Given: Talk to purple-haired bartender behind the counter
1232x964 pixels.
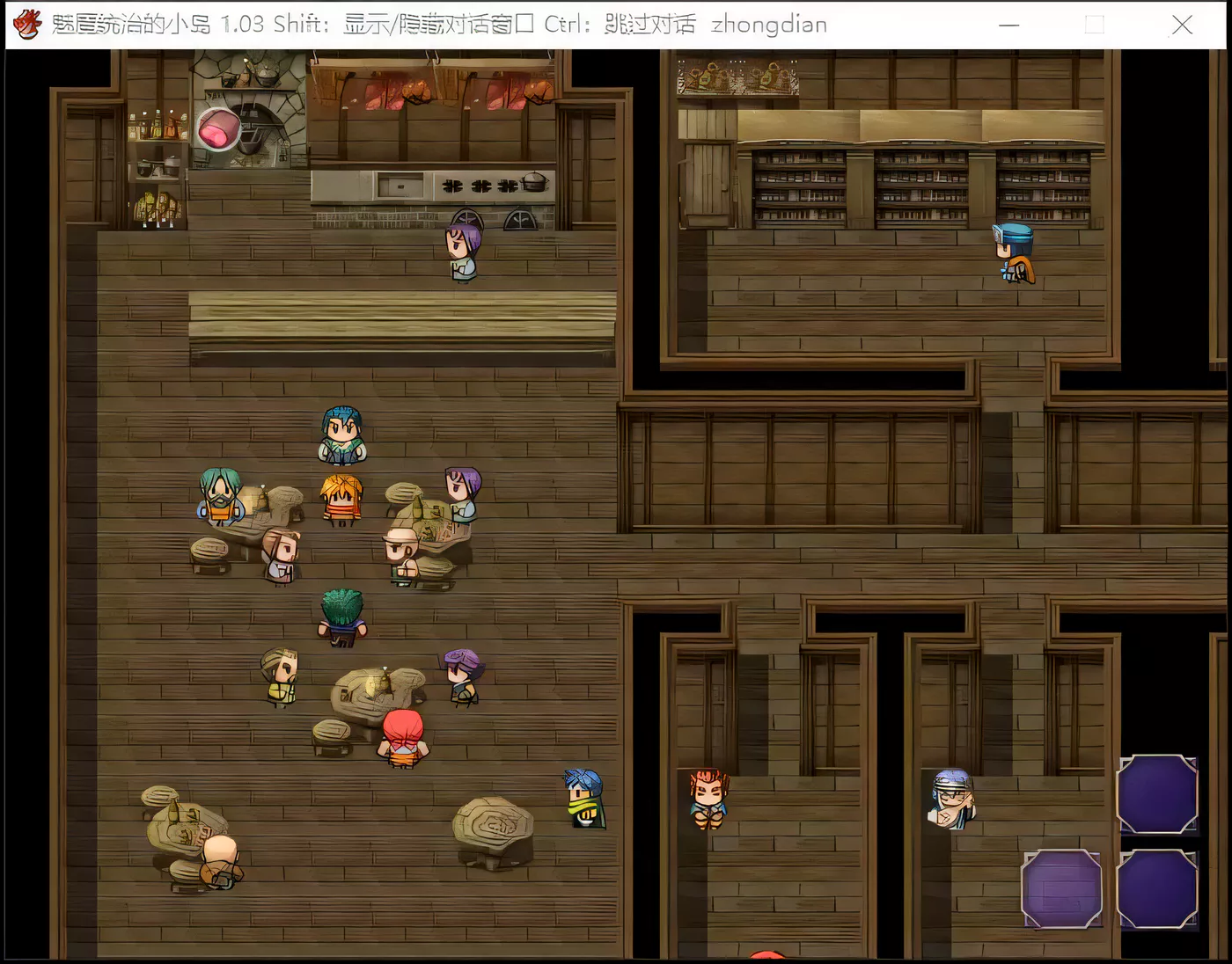Looking at the screenshot, I should [462, 252].
